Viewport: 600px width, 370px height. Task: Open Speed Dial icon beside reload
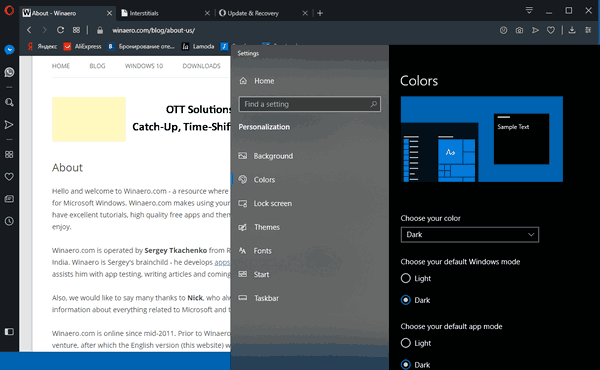pyautogui.click(x=77, y=30)
